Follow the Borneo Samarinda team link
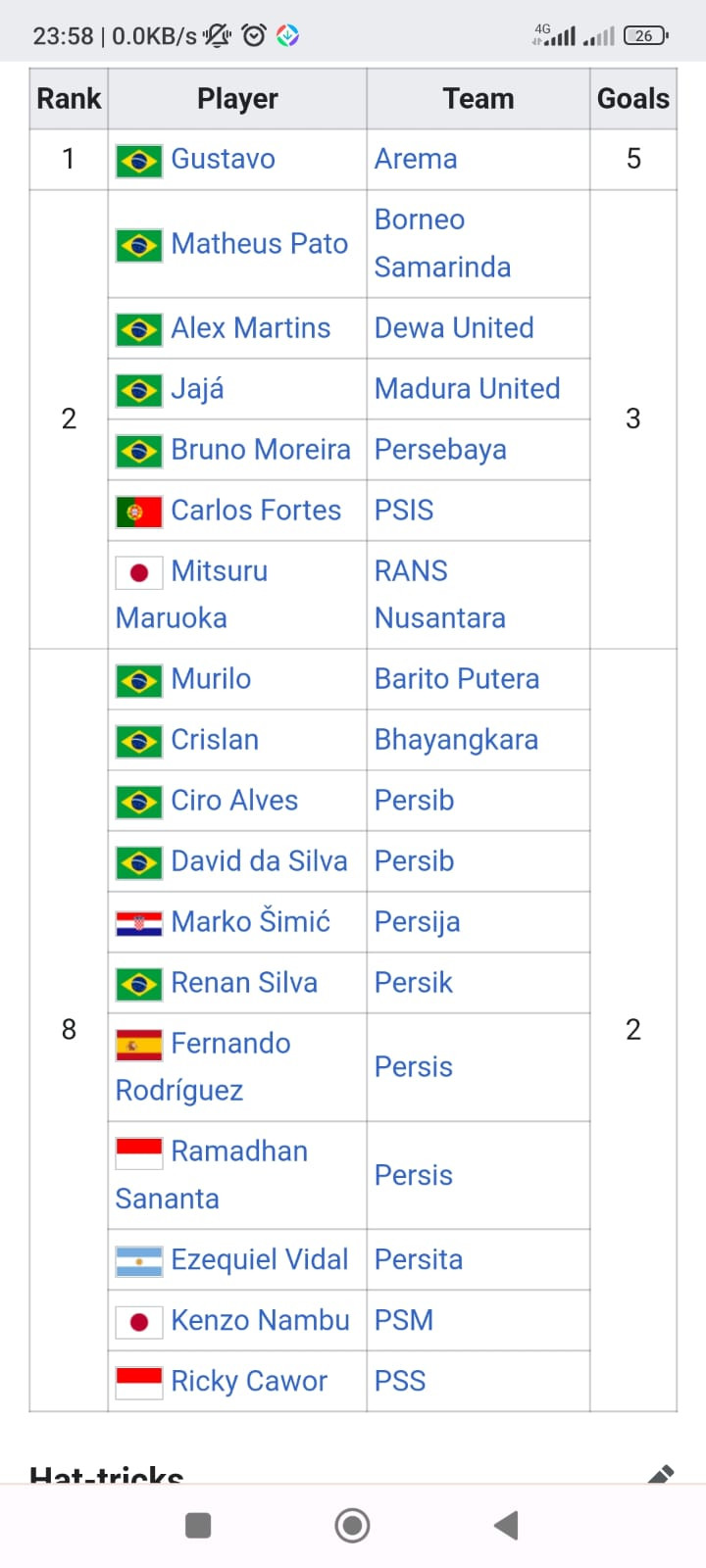706x1568 pixels. [442, 243]
